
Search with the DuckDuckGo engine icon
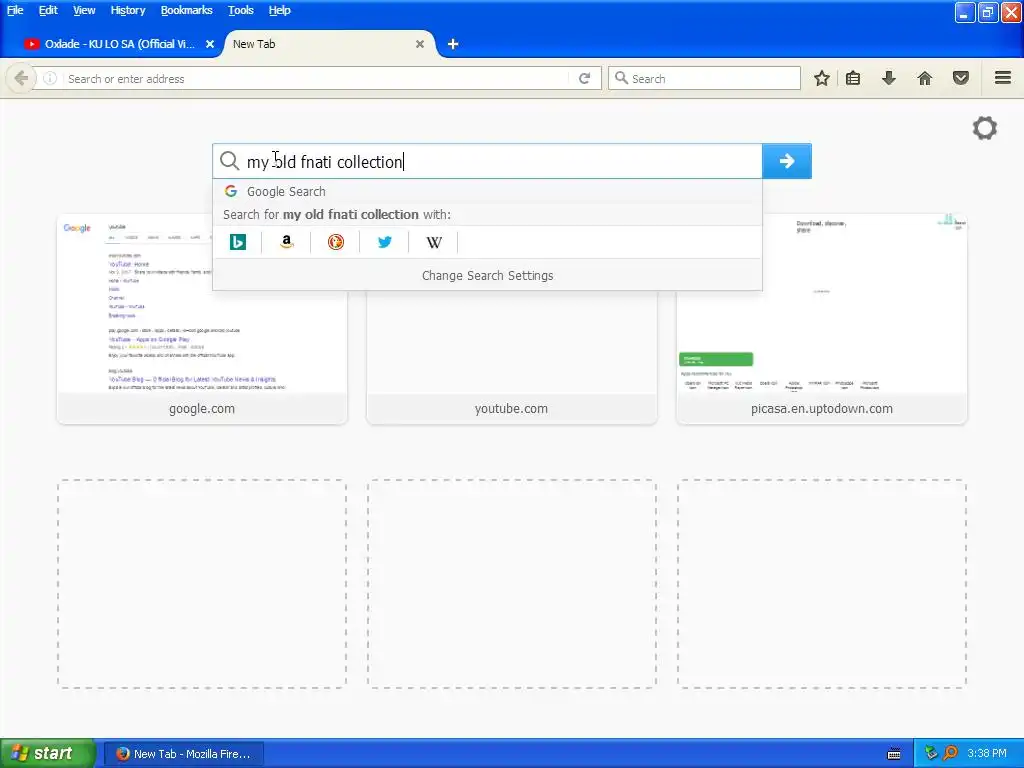point(336,242)
